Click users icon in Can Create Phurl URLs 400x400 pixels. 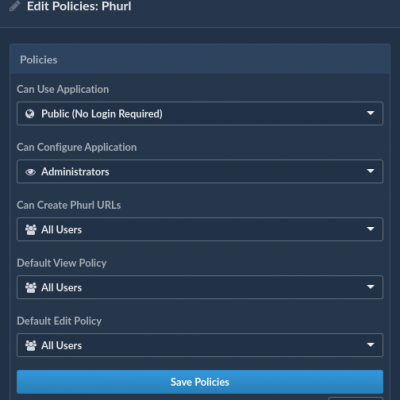click(x=31, y=230)
